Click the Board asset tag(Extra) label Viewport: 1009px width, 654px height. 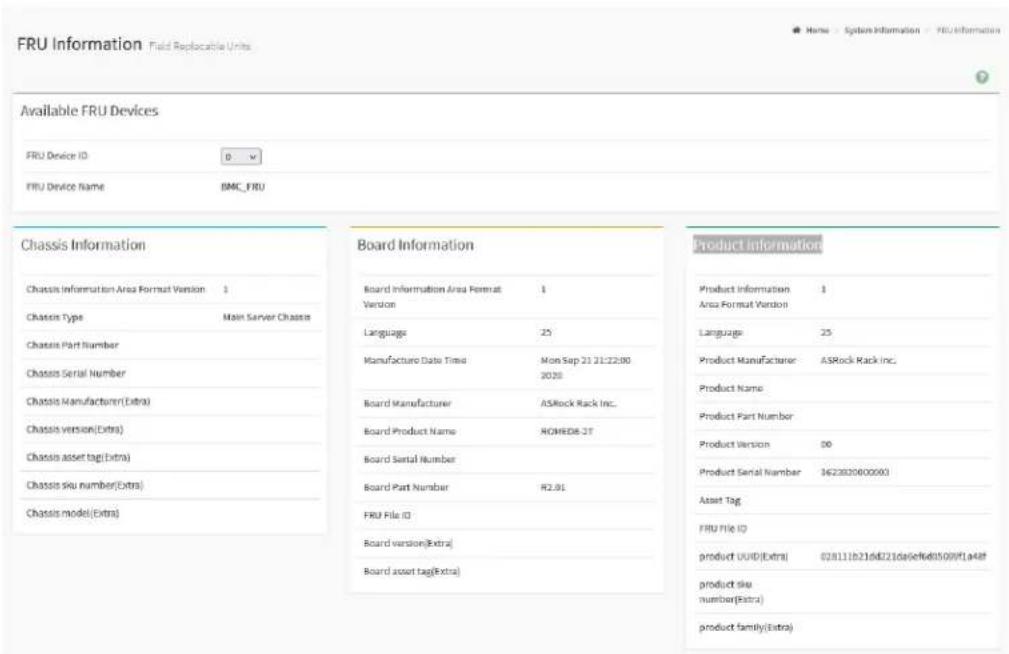(x=412, y=572)
